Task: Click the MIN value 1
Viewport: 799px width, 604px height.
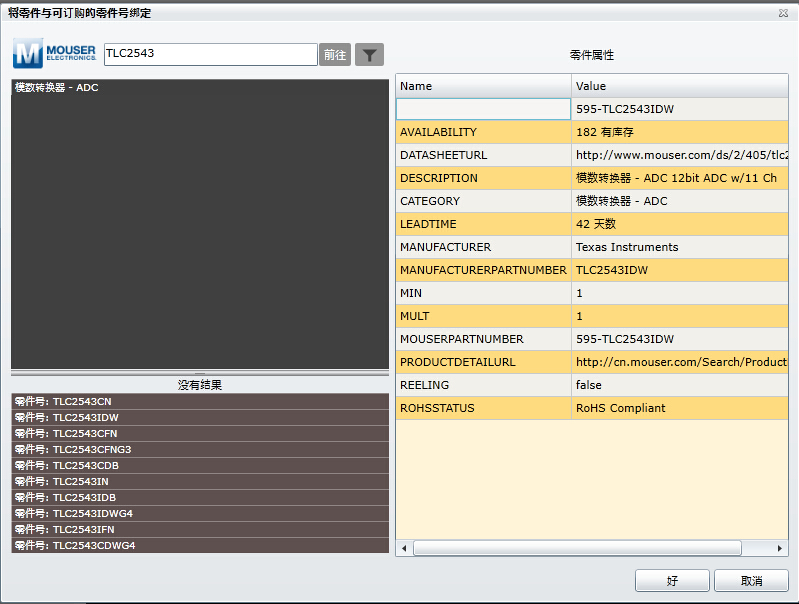Action: click(680, 293)
